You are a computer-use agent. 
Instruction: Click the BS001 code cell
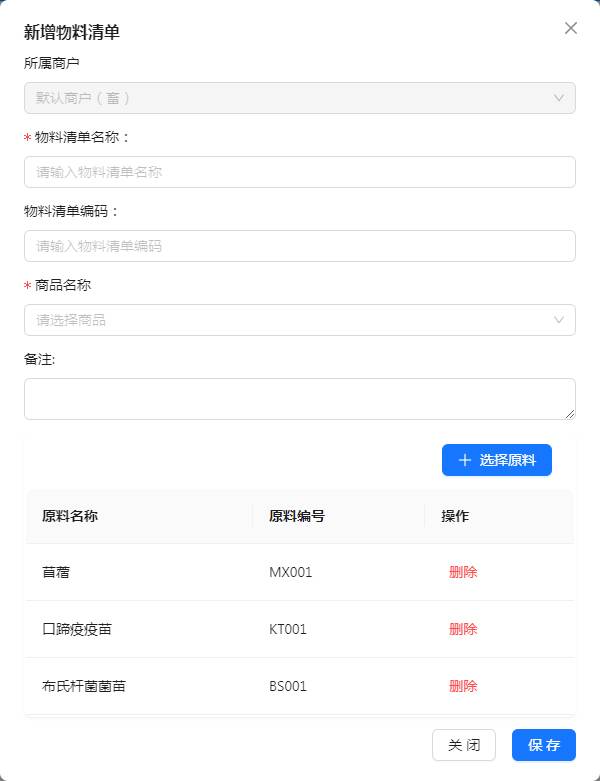tap(288, 686)
